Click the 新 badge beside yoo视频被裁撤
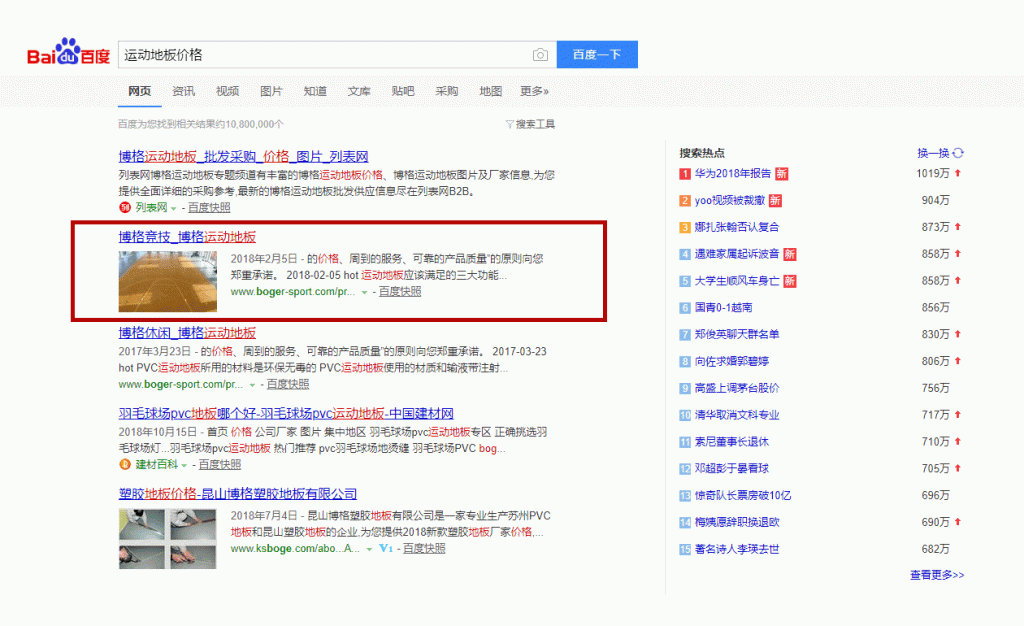The width and height of the screenshot is (1024, 626). pos(775,200)
